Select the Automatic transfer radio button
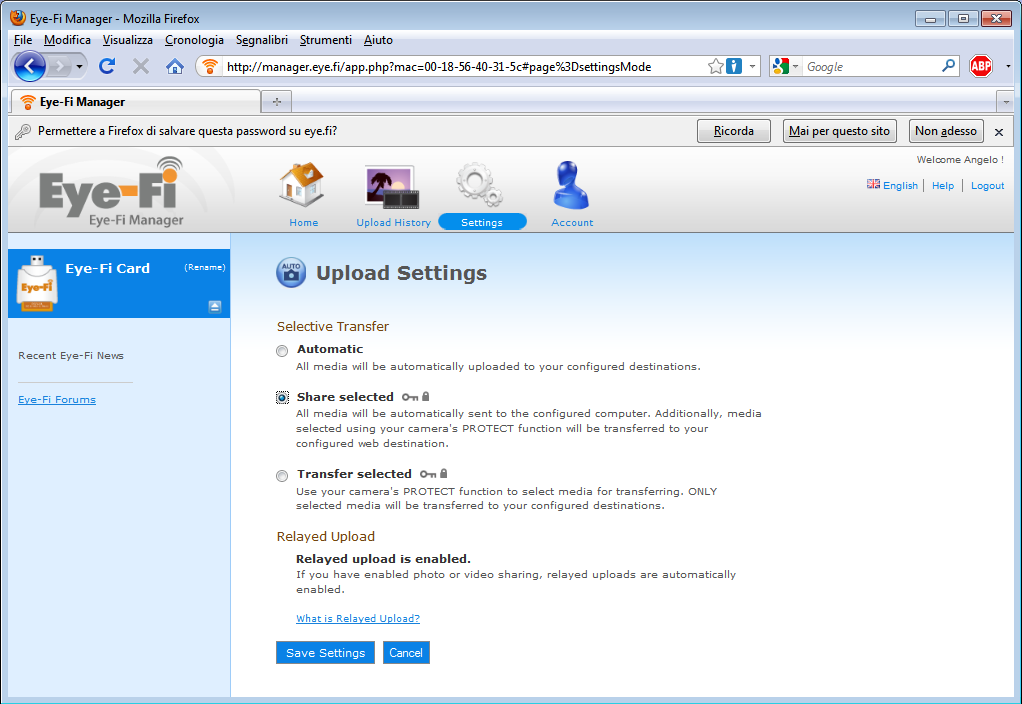The height and width of the screenshot is (704, 1022). pos(282,351)
